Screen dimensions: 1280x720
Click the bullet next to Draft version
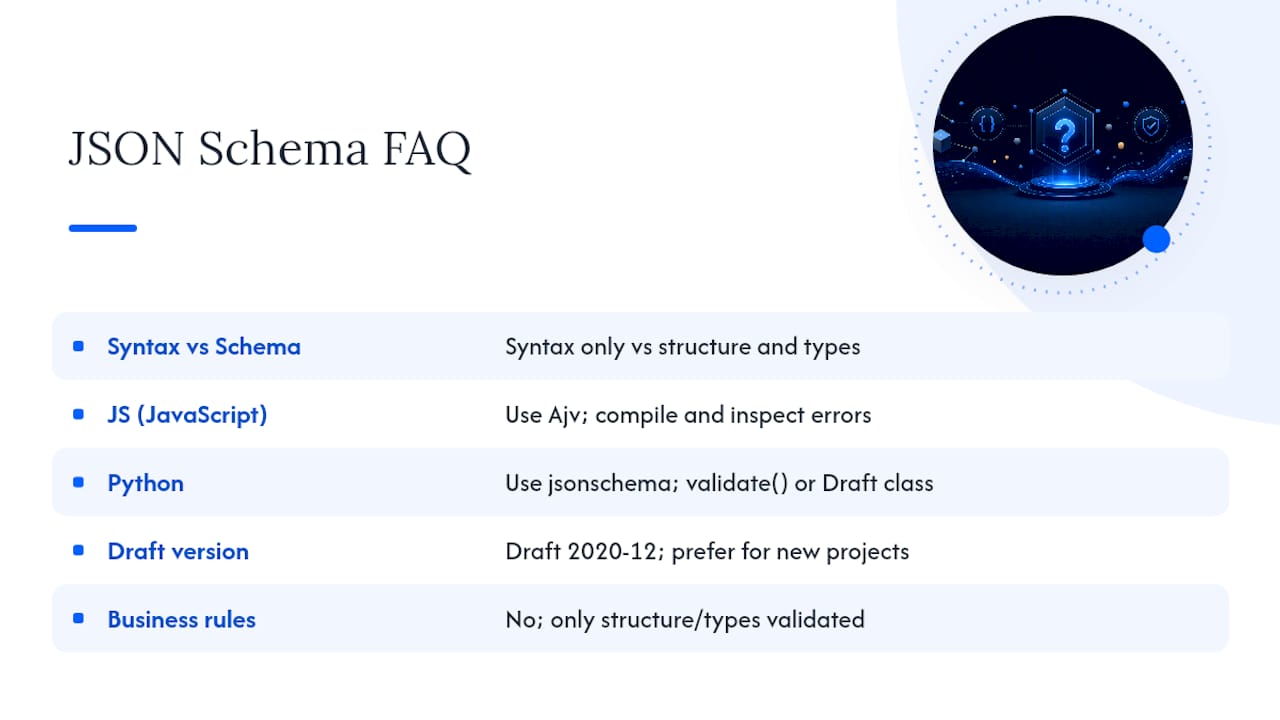click(x=78, y=550)
